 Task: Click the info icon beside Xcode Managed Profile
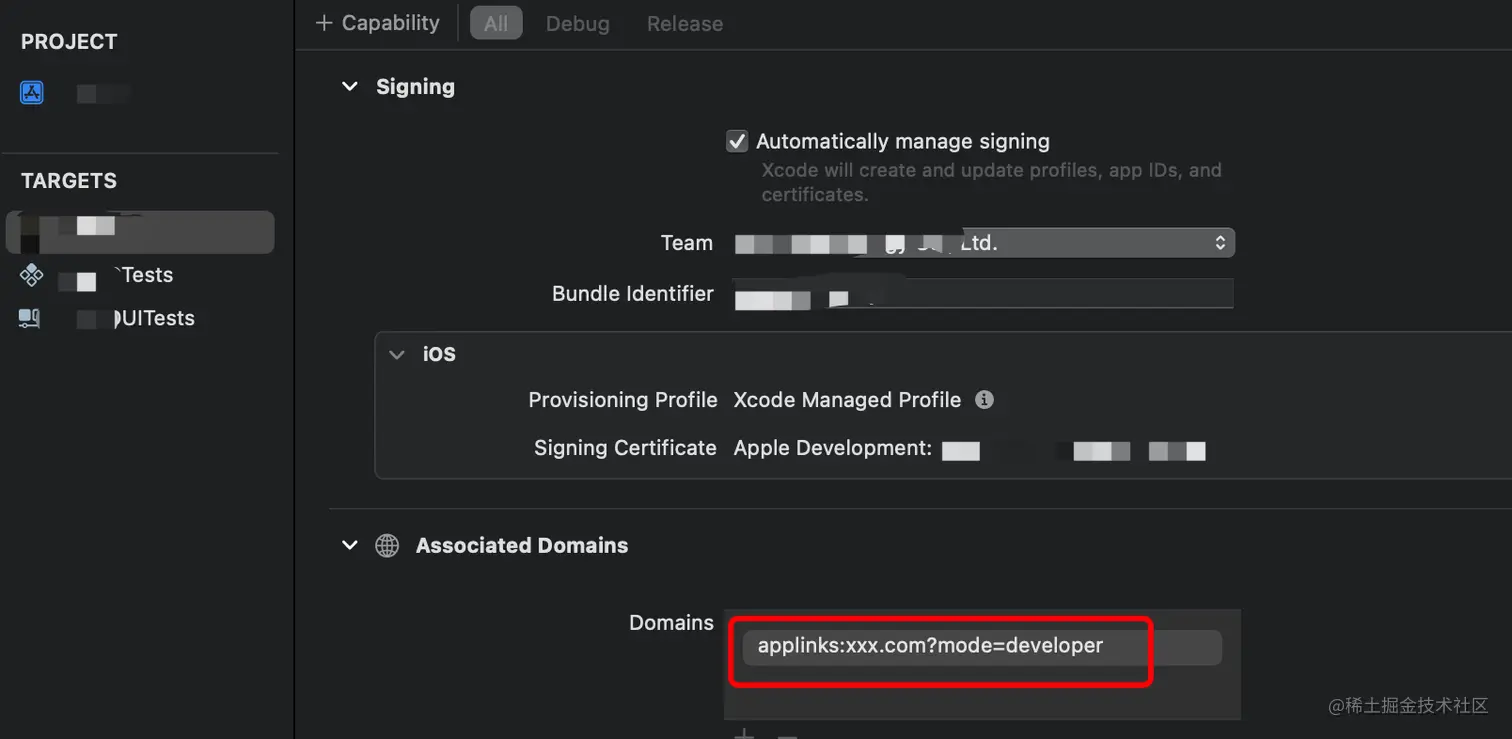(984, 400)
